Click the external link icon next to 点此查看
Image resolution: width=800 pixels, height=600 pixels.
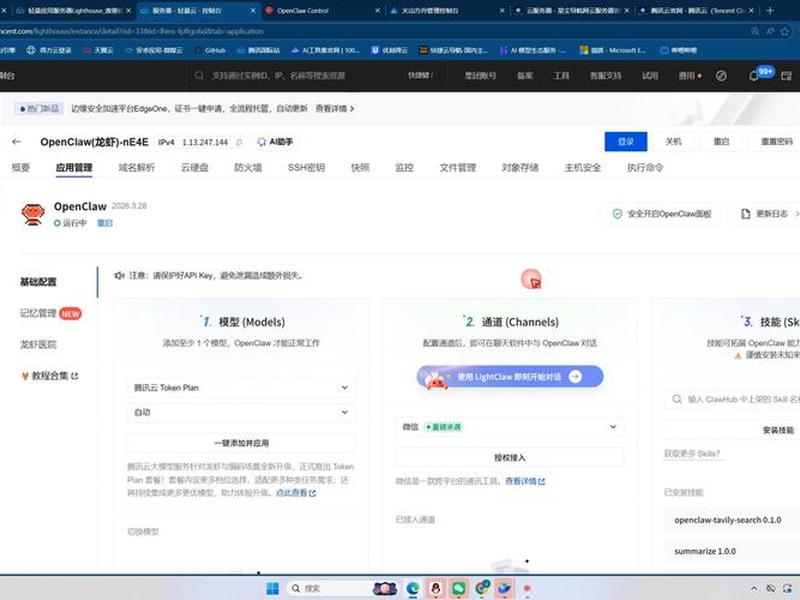tap(312, 493)
